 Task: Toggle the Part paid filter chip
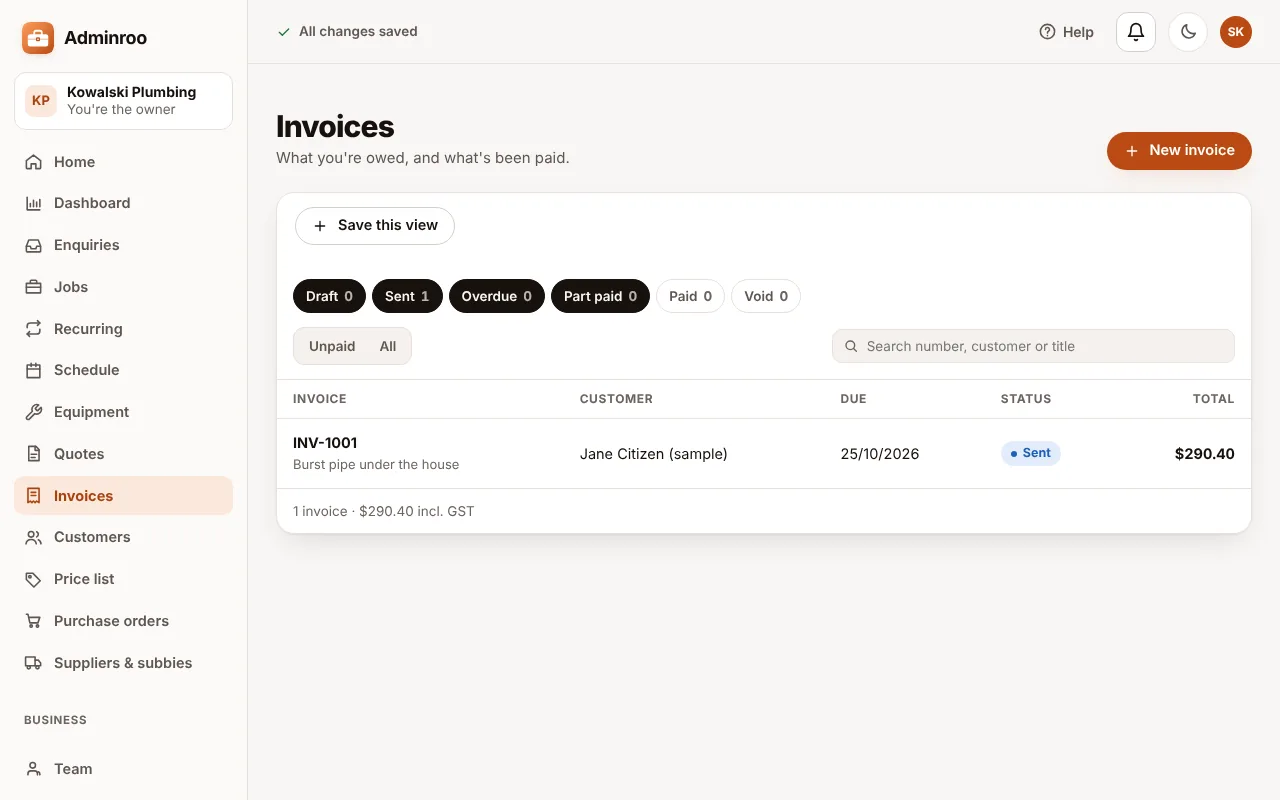tap(600, 296)
